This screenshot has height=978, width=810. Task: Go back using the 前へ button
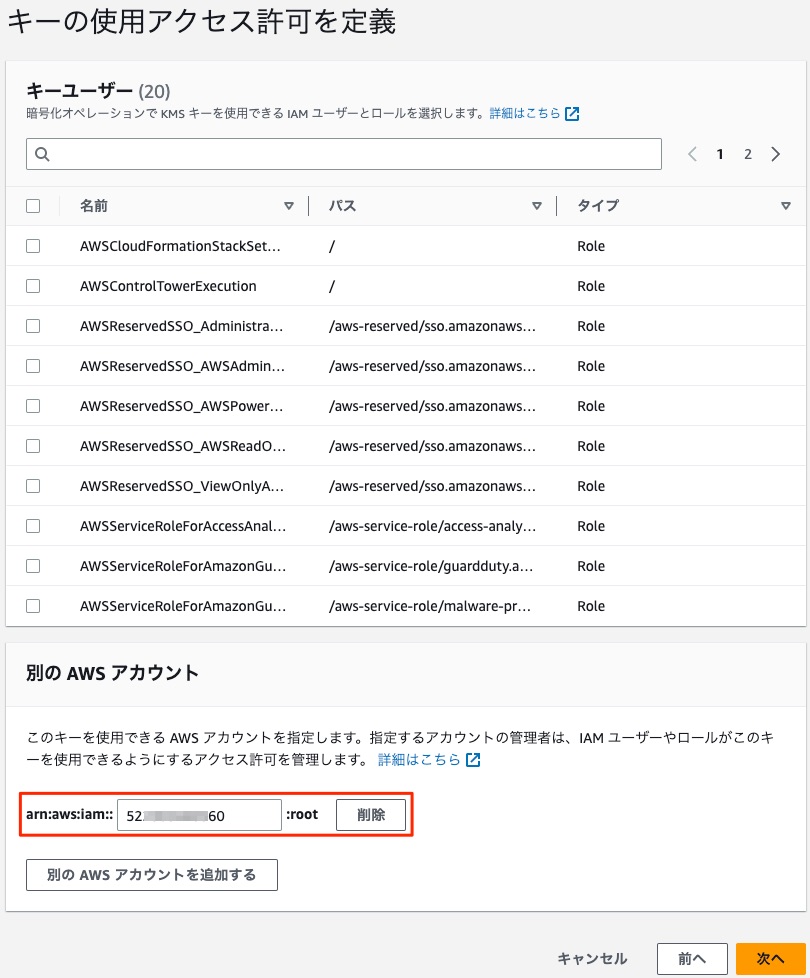[x=692, y=958]
